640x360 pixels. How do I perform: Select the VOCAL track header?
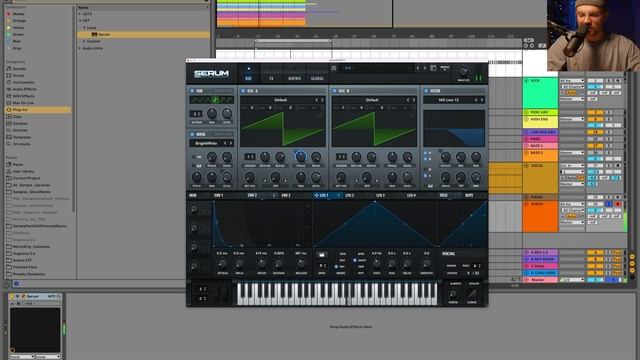click(x=540, y=178)
